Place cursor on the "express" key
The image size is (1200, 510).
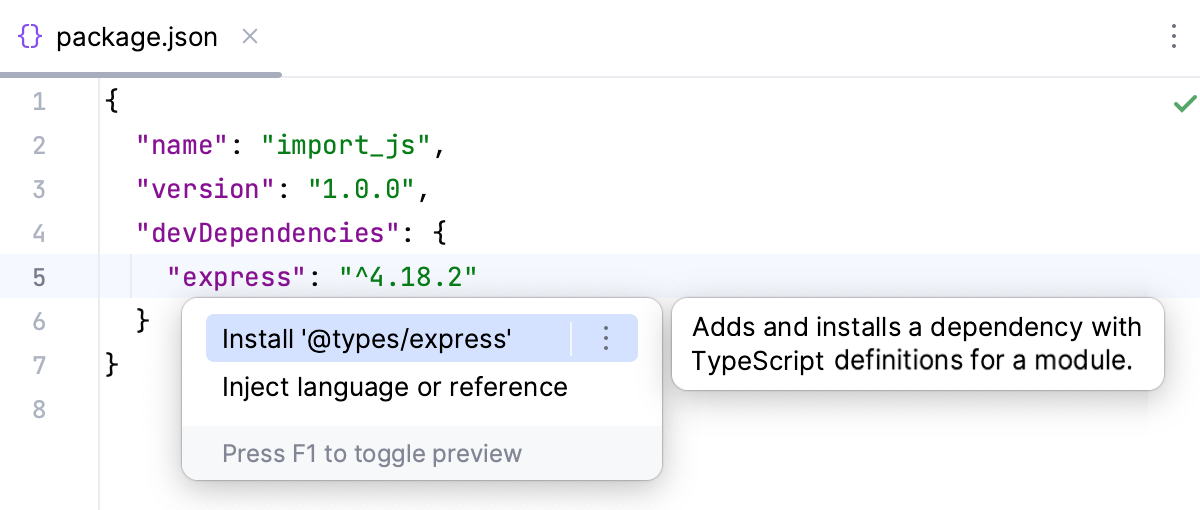[230, 277]
